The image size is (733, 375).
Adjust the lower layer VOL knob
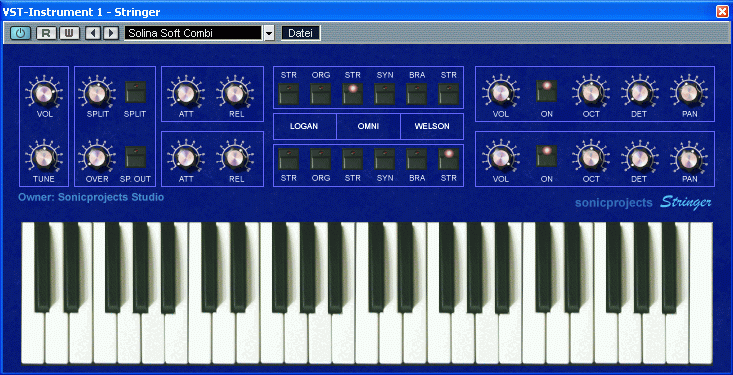500,159
